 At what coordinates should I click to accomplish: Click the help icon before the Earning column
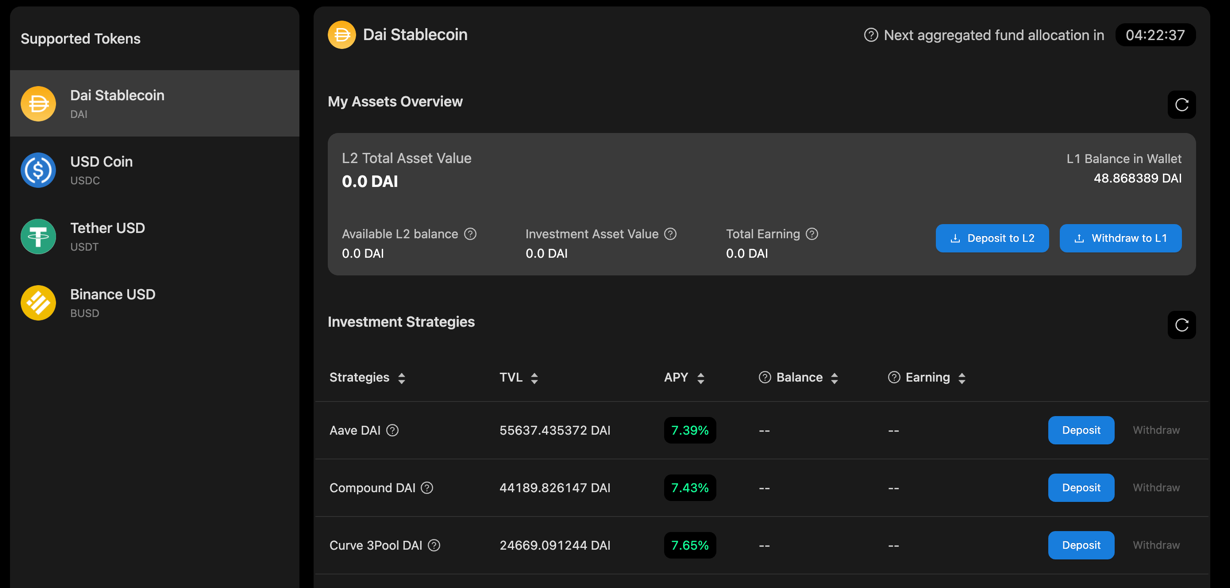point(894,378)
